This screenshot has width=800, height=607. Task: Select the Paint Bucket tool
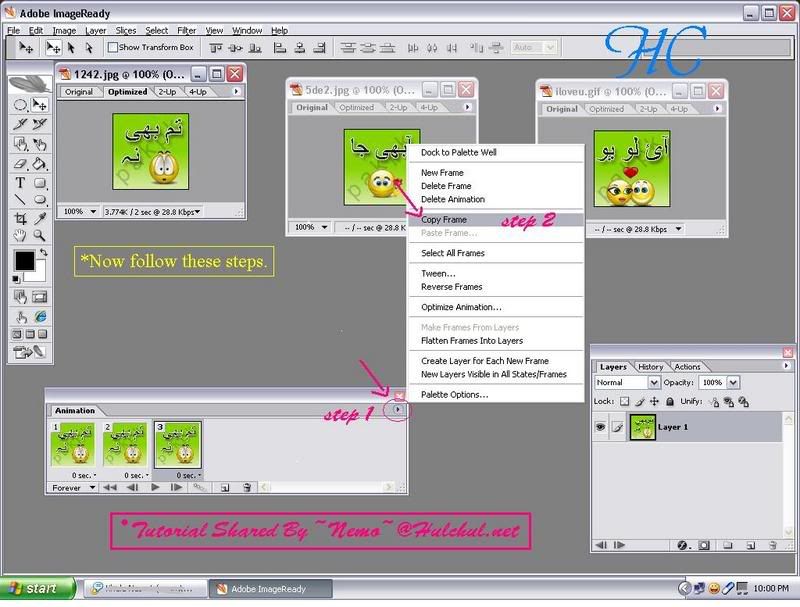pyautogui.click(x=40, y=164)
